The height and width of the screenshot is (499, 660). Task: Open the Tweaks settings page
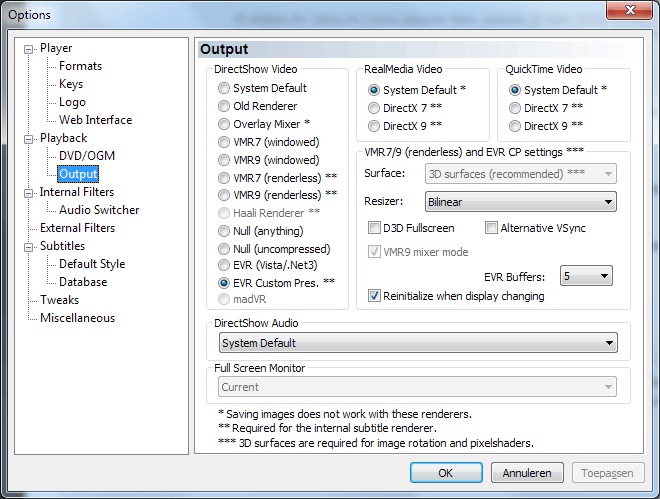59,300
